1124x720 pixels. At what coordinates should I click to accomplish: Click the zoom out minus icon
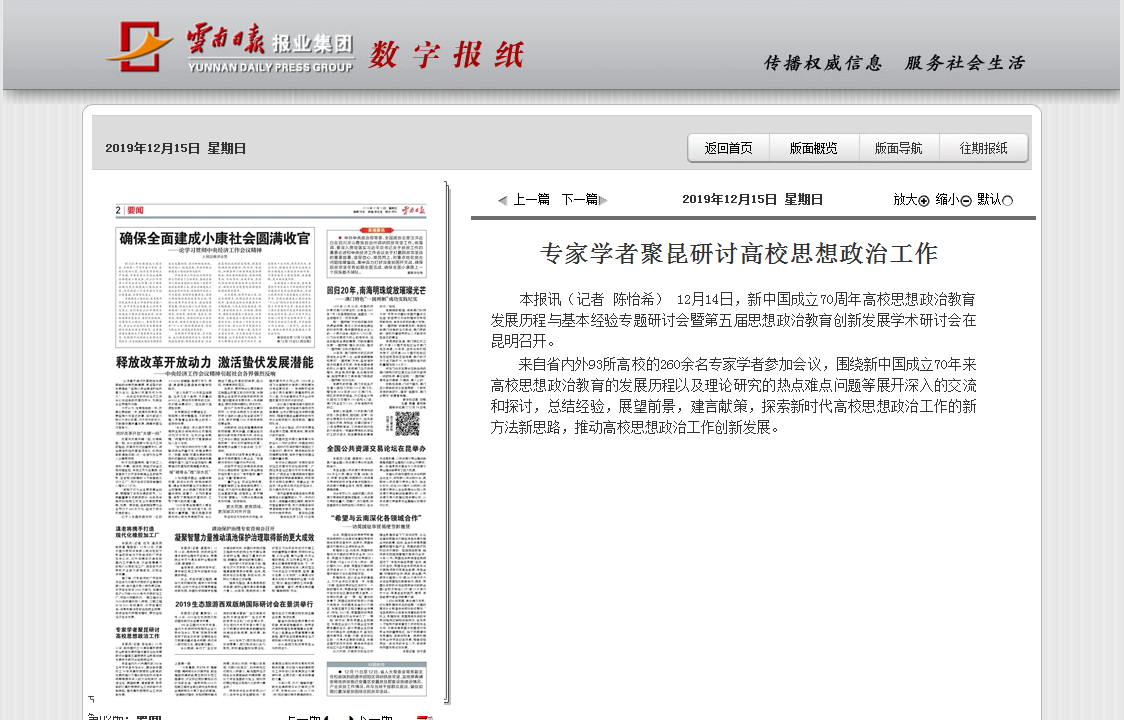click(x=966, y=200)
